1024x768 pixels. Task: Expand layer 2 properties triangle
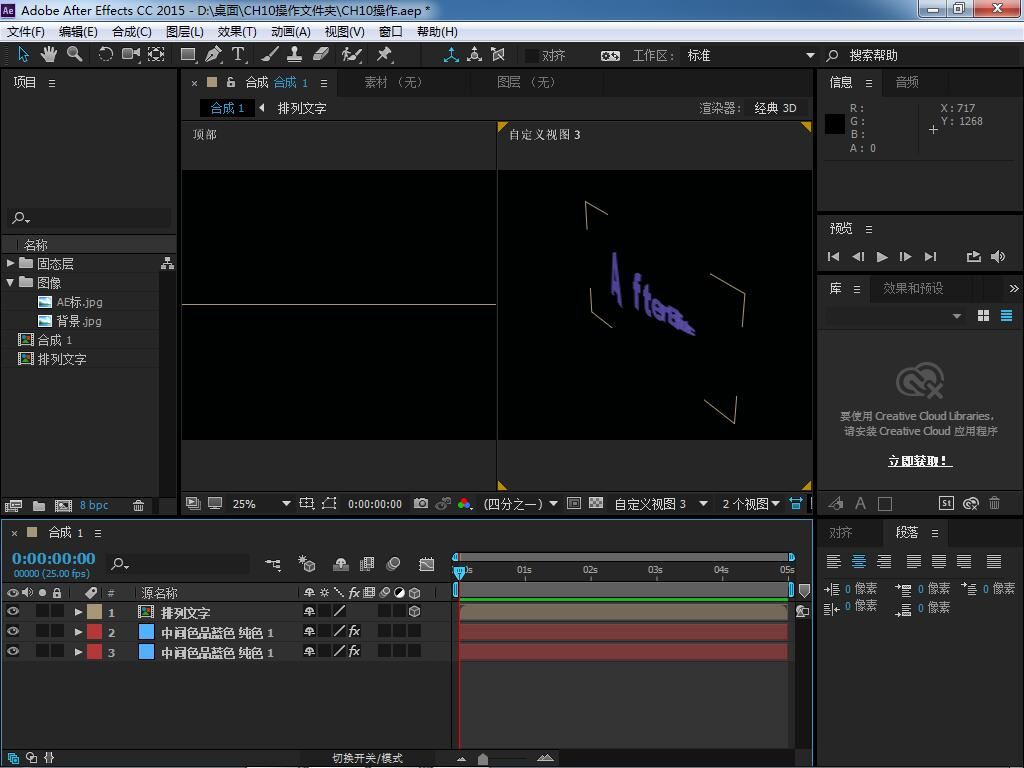pos(78,632)
